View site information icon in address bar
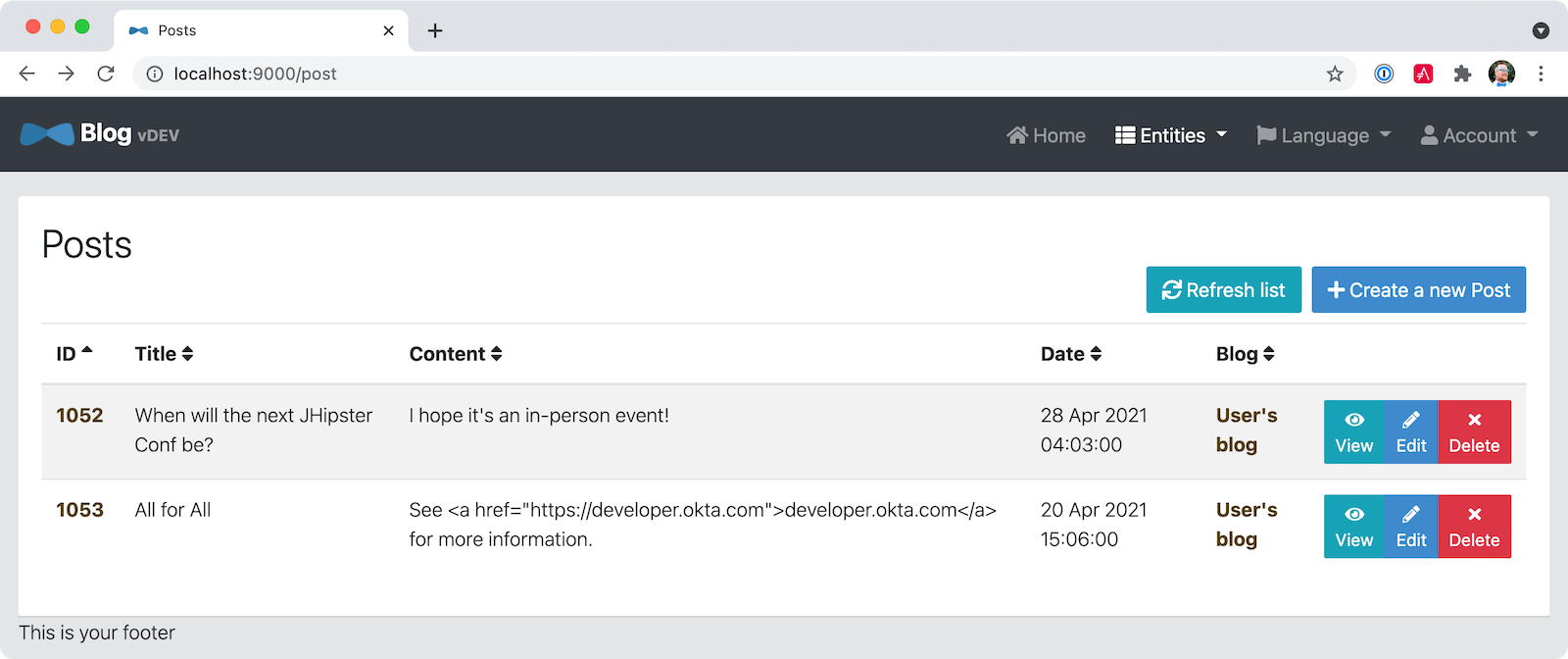The height and width of the screenshot is (659, 1568). coord(154,74)
